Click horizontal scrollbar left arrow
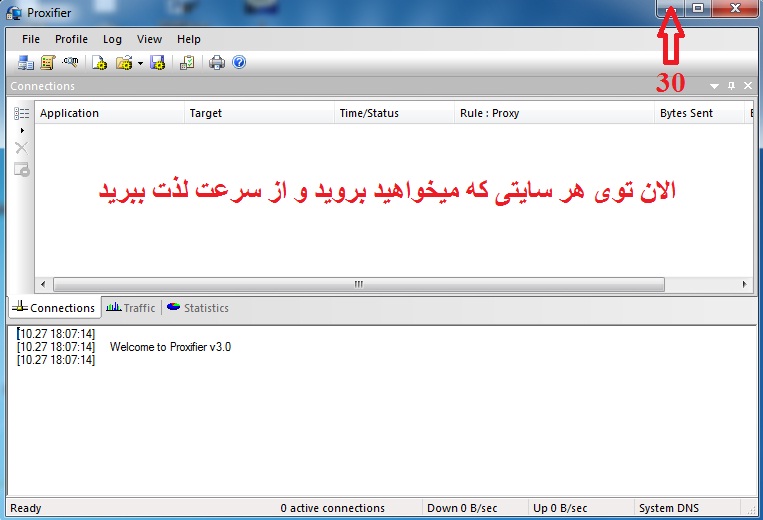 (43, 284)
